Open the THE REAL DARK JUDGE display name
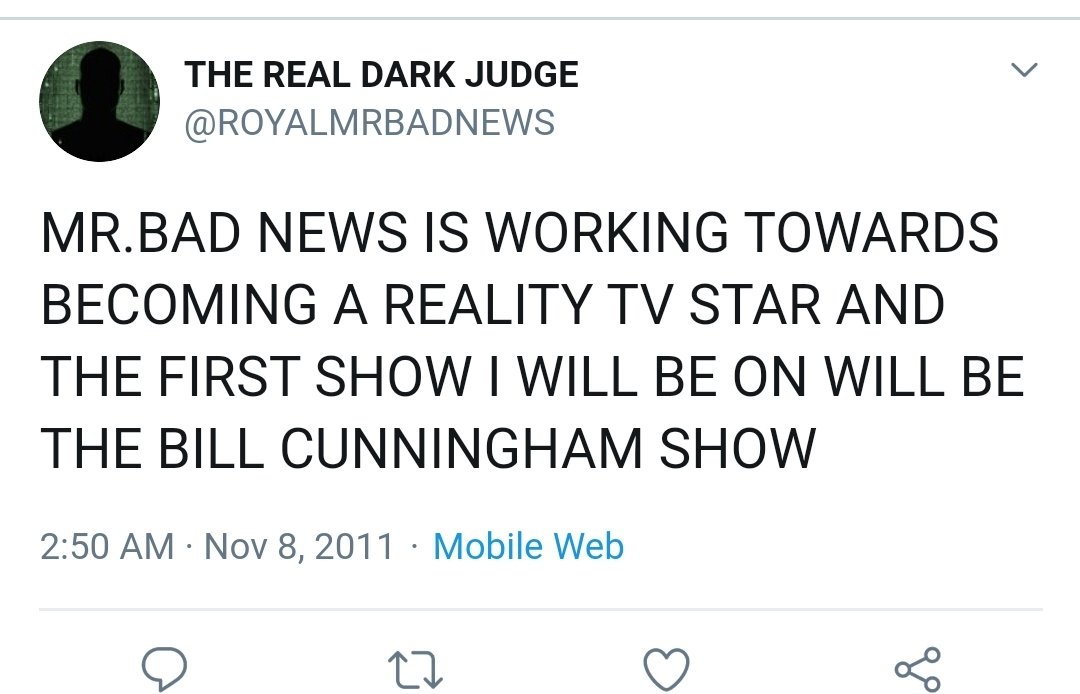1080x694 pixels. click(x=381, y=74)
